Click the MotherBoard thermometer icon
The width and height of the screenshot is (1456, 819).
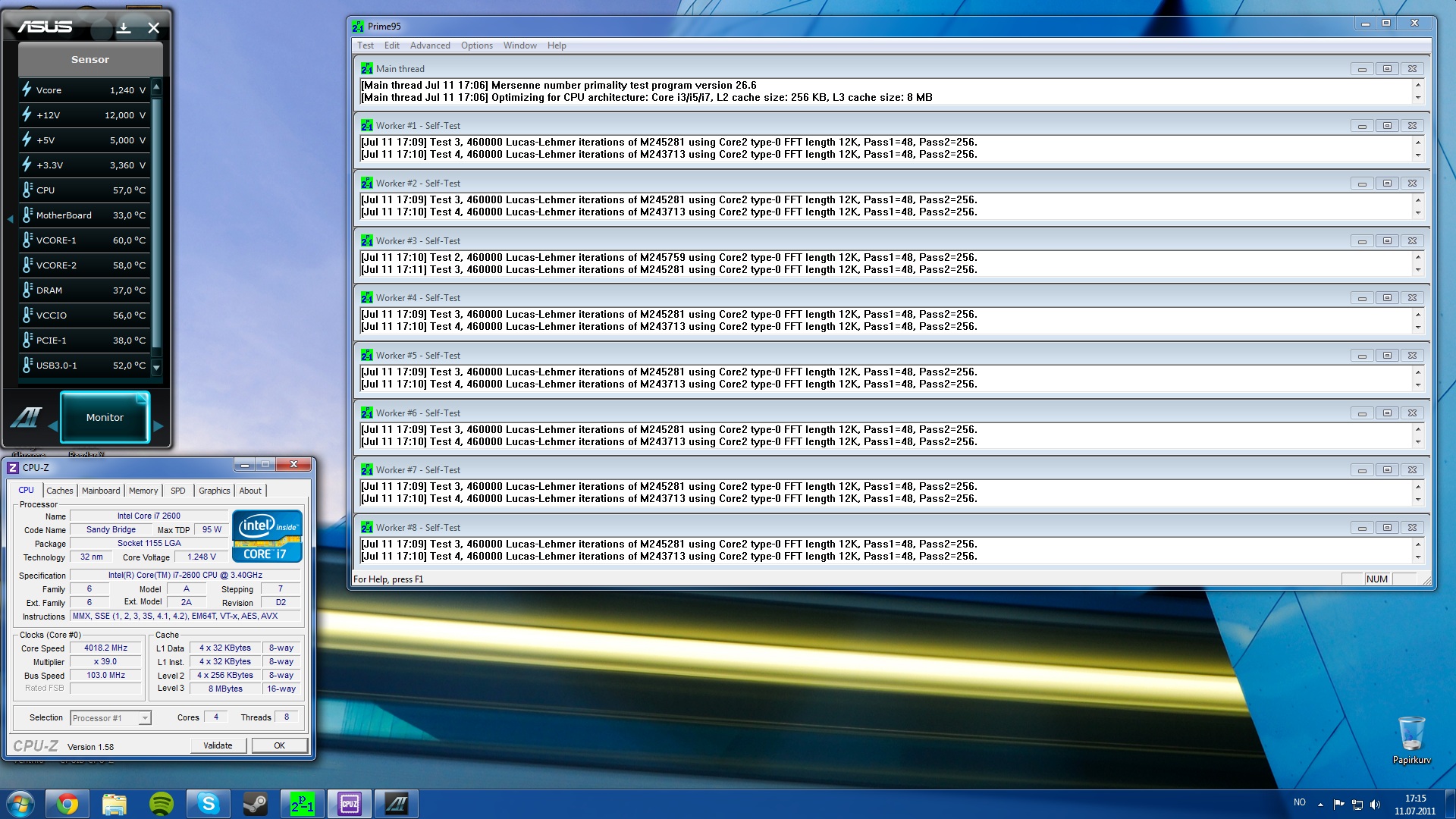(x=27, y=215)
